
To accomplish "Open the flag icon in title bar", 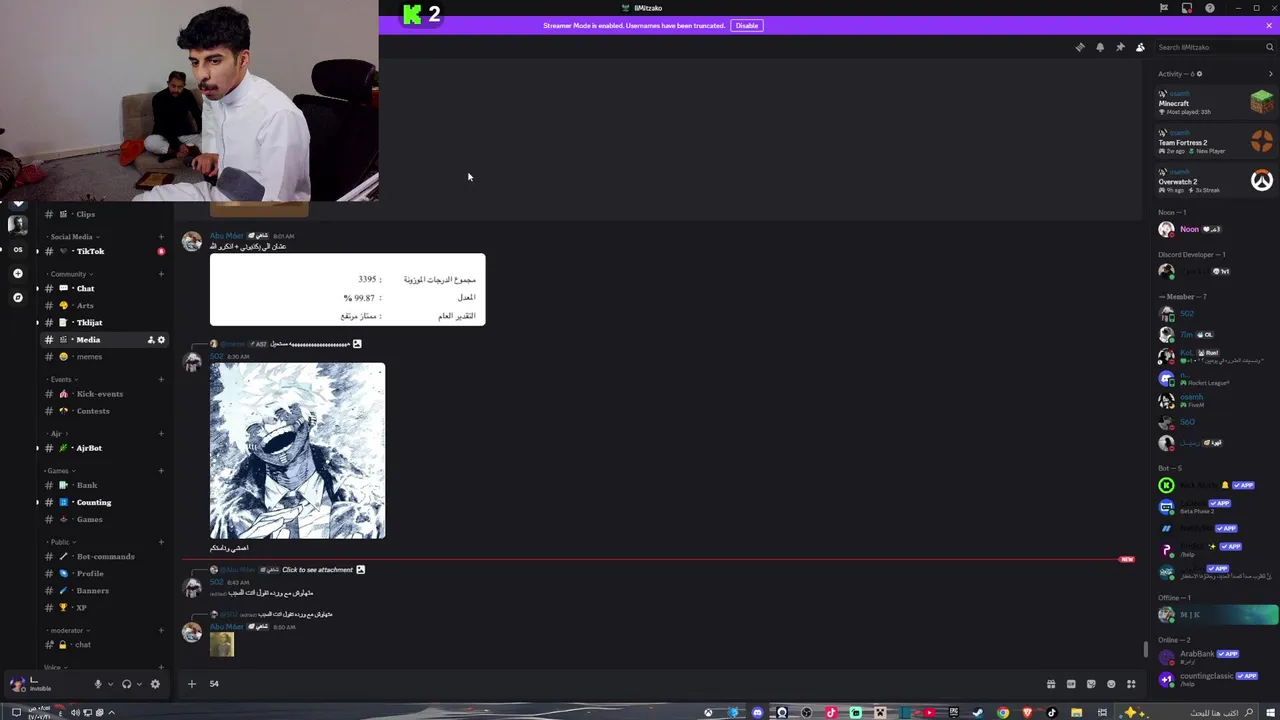I will coord(1164,8).
